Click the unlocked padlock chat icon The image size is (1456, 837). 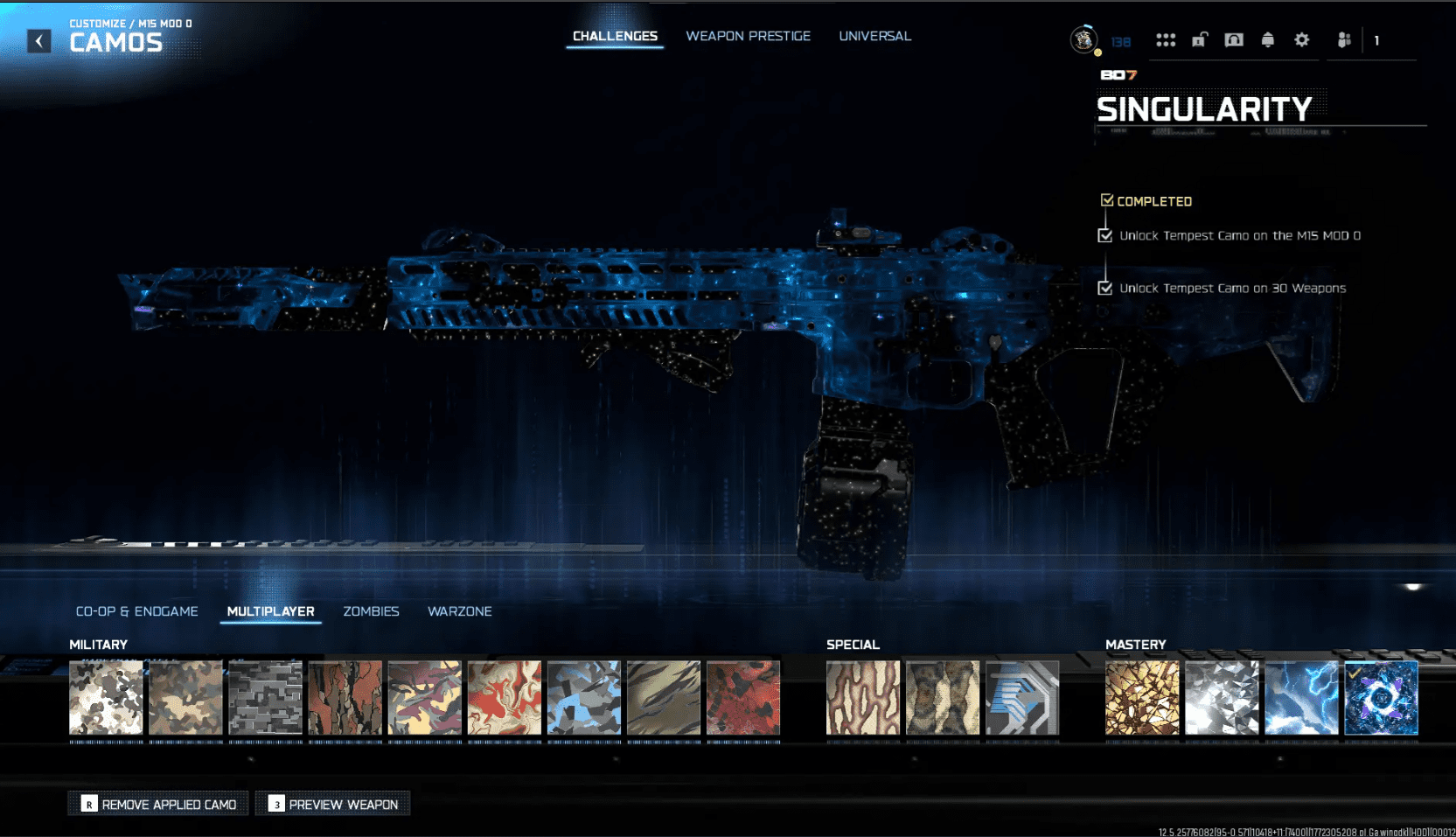pos(1200,39)
